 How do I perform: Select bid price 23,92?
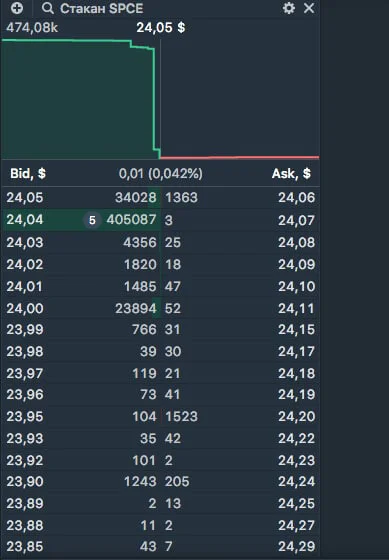pyautogui.click(x=25, y=460)
